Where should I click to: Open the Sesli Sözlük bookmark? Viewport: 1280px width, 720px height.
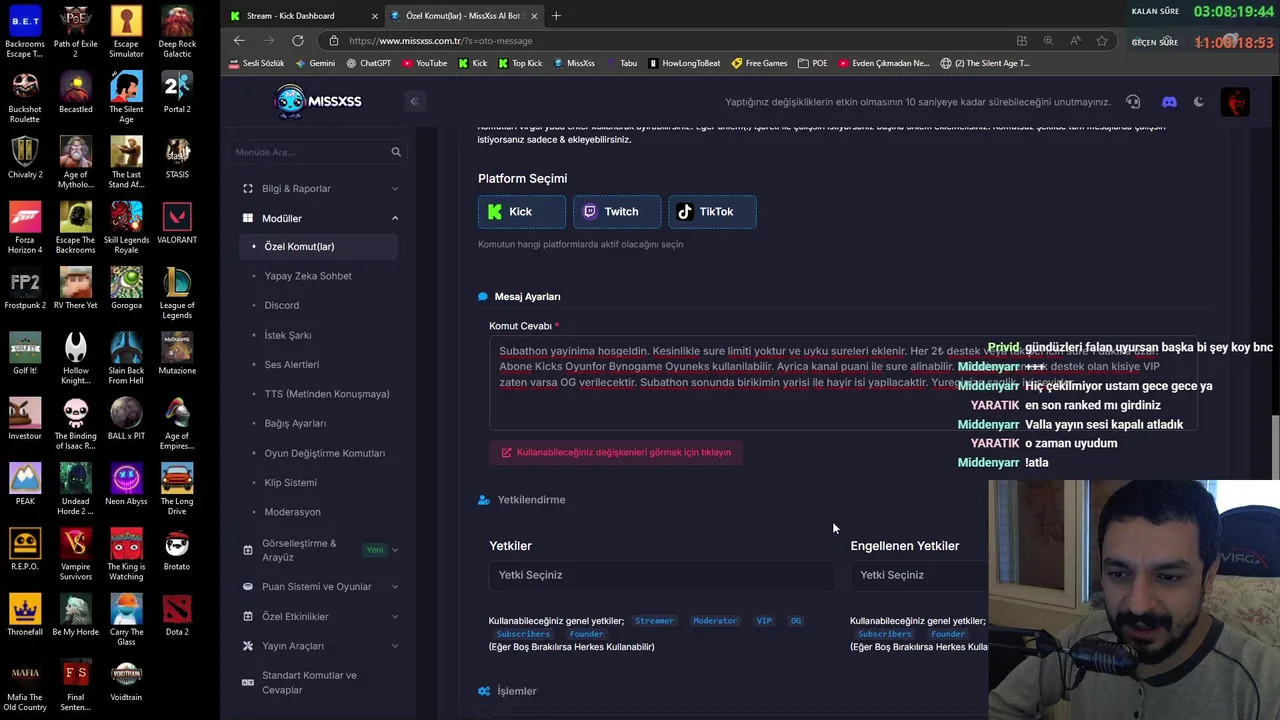(x=256, y=63)
